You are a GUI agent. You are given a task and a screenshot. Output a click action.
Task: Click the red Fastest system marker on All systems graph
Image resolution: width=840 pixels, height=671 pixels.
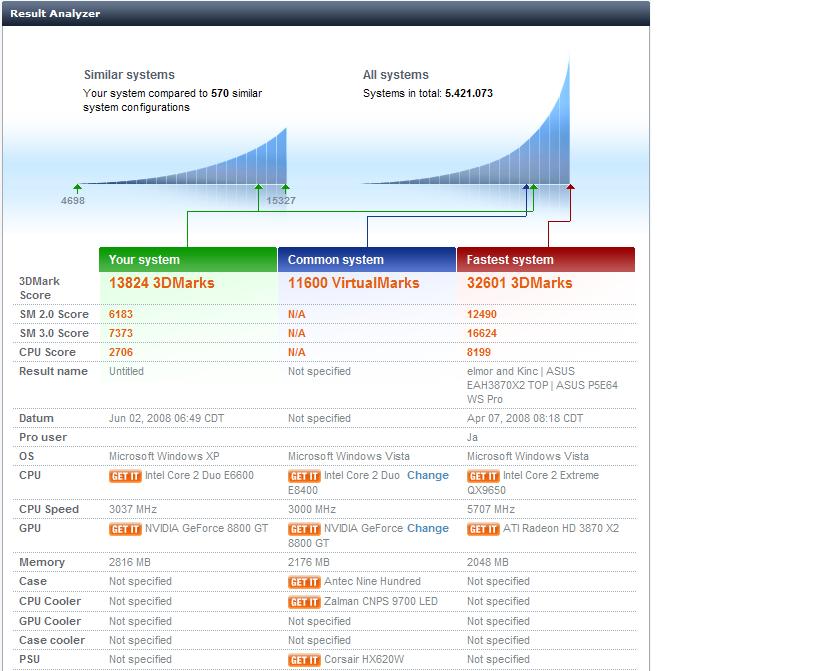(571, 187)
